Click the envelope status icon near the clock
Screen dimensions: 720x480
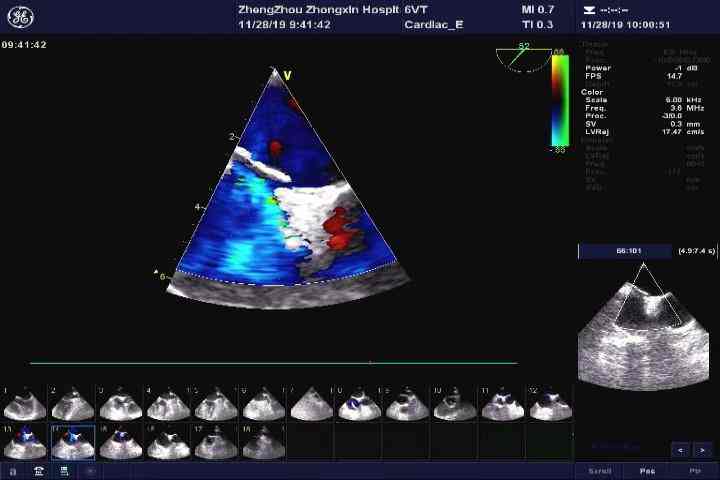pyautogui.click(x=588, y=9)
